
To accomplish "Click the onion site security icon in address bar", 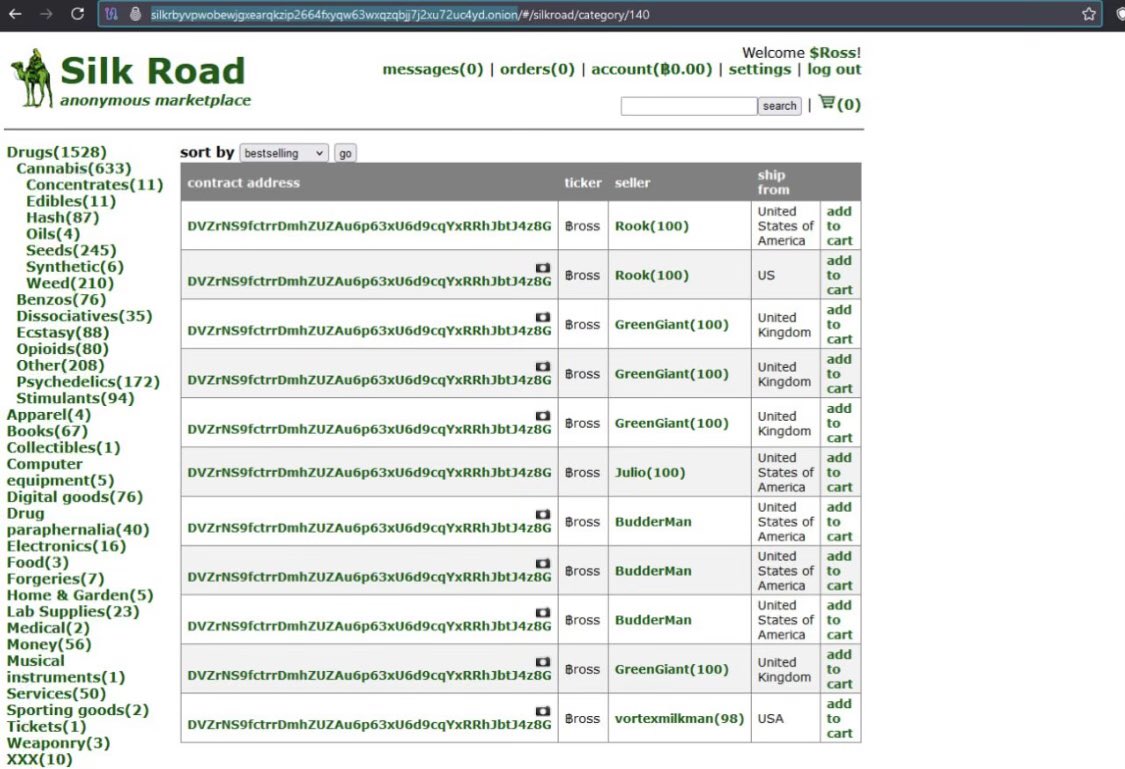I will (x=135, y=14).
